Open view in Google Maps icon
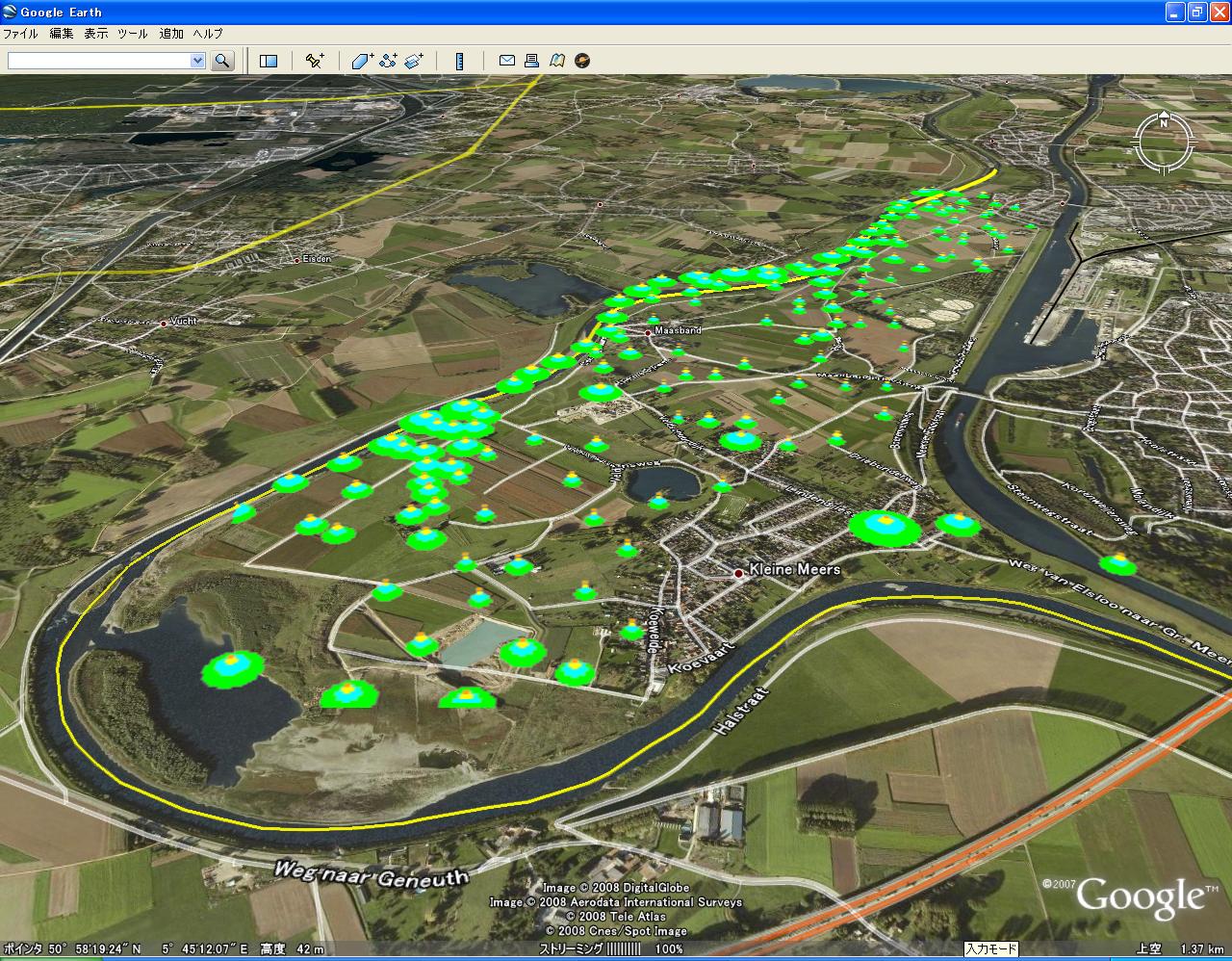Screen dimensions: 1232x961 556,61
